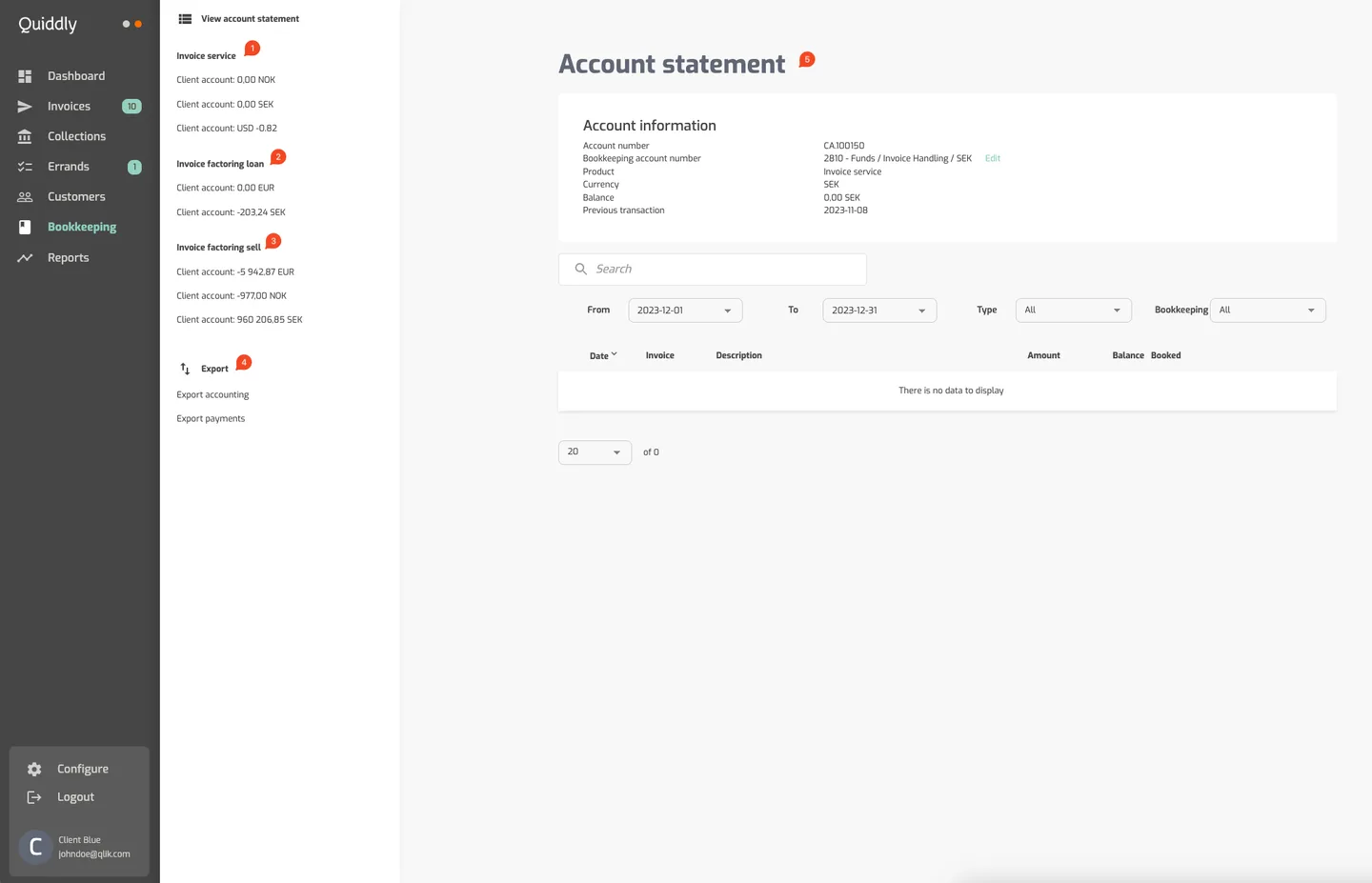Viewport: 1372px width, 883px height.
Task: Select Invoice service client account 0.00 SEK
Action: point(225,105)
